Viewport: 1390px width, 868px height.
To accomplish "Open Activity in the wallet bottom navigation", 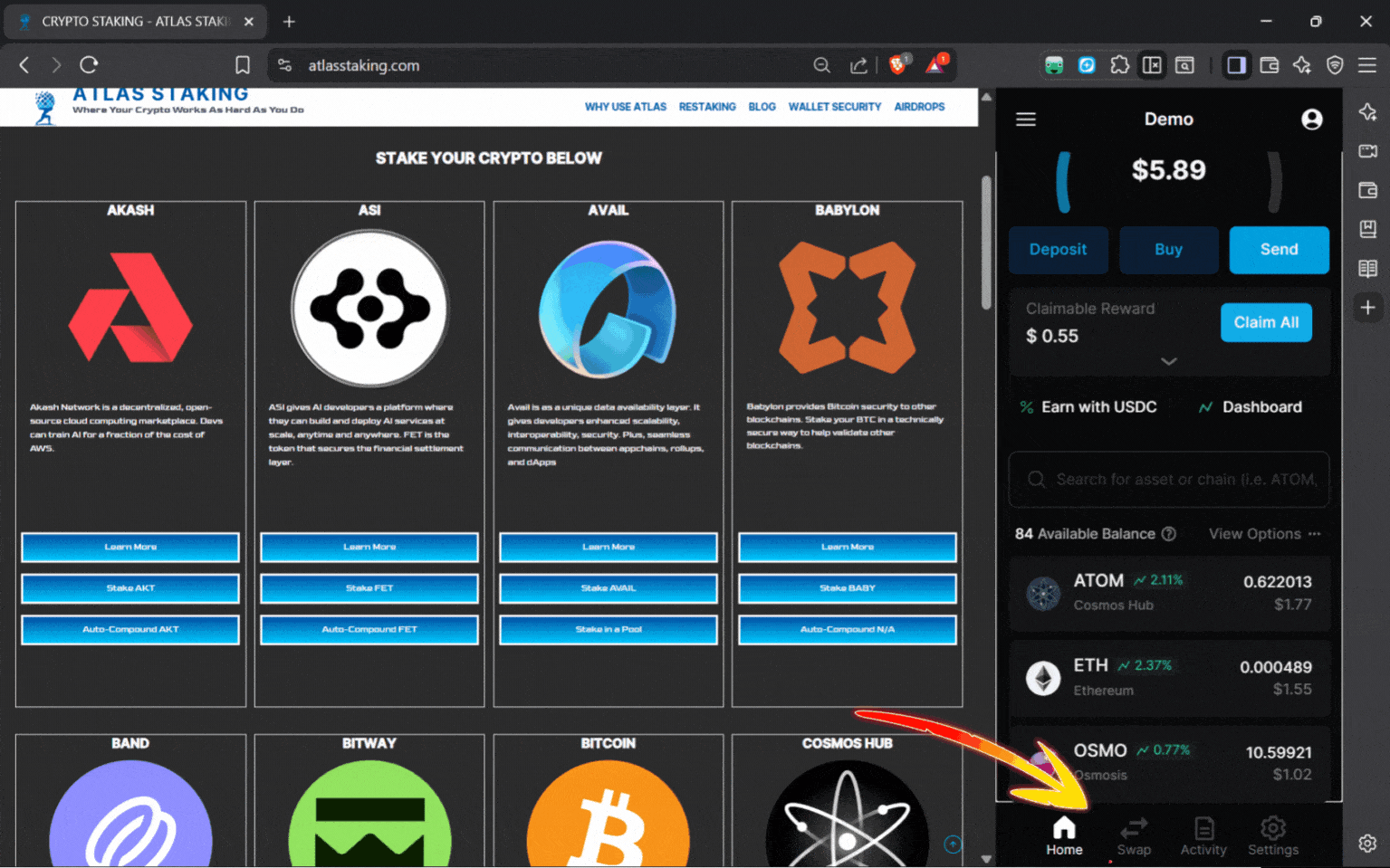I will (x=1203, y=835).
